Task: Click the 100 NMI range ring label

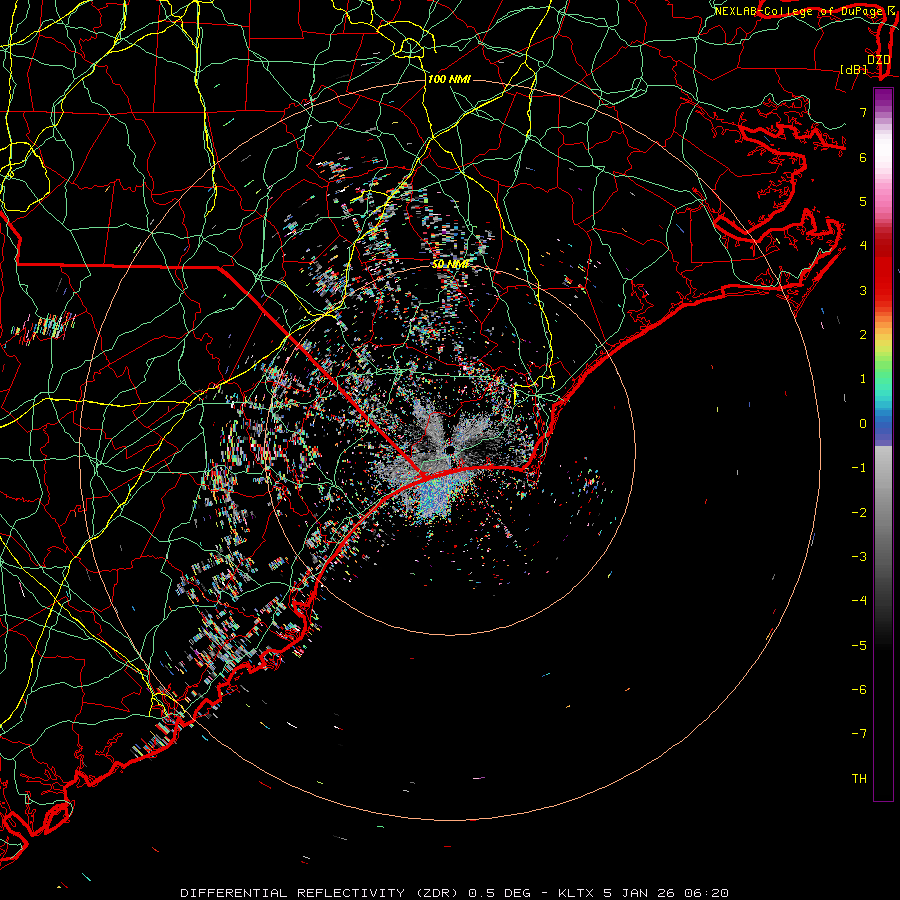Action: tap(449, 79)
